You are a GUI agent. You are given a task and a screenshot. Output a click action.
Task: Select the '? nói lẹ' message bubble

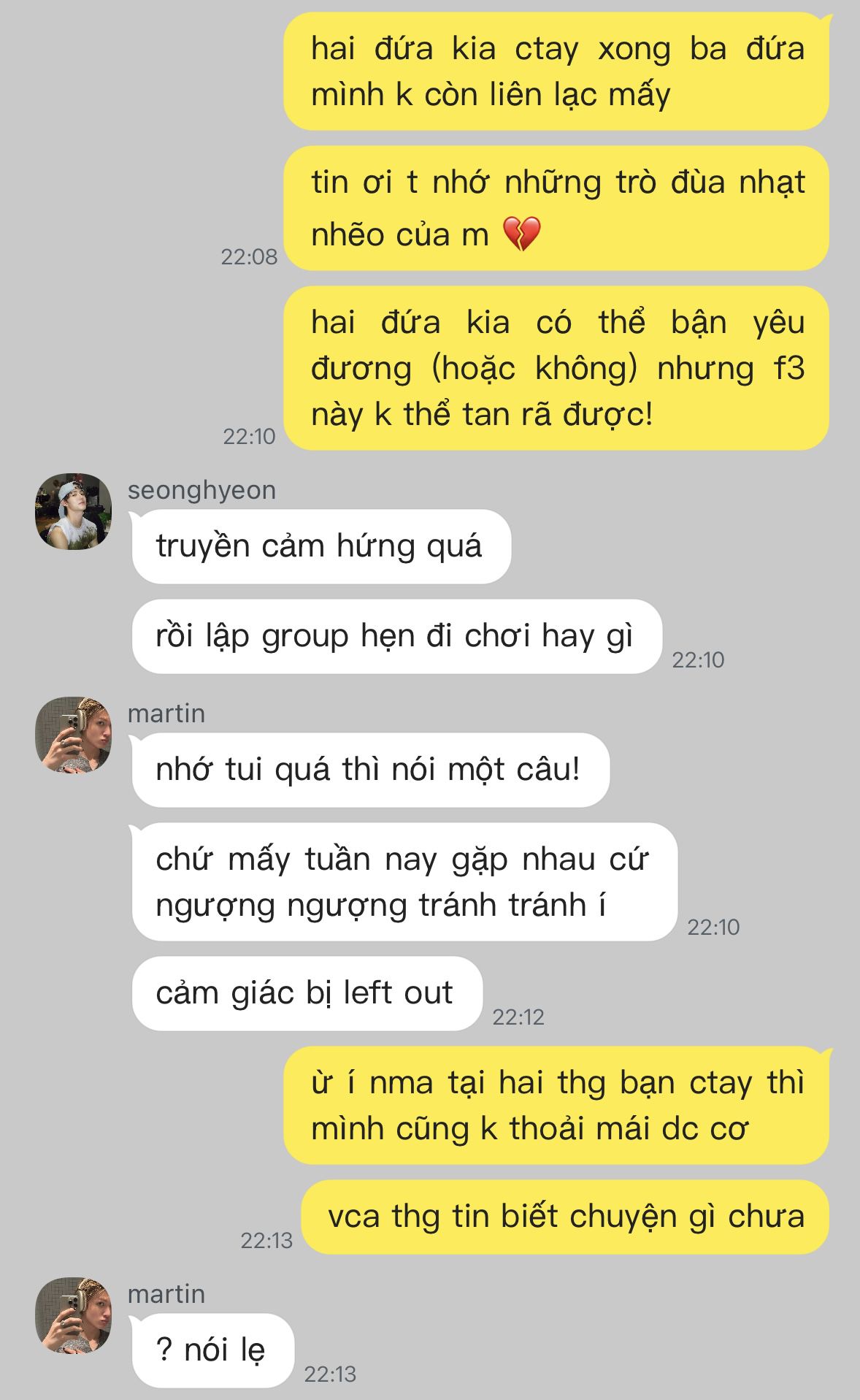pyautogui.click(x=212, y=1350)
